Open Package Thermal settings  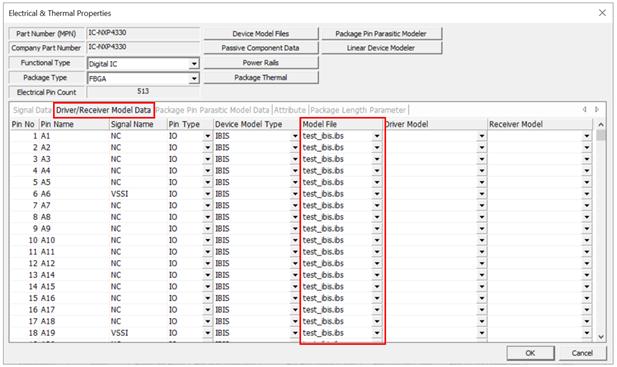260,77
